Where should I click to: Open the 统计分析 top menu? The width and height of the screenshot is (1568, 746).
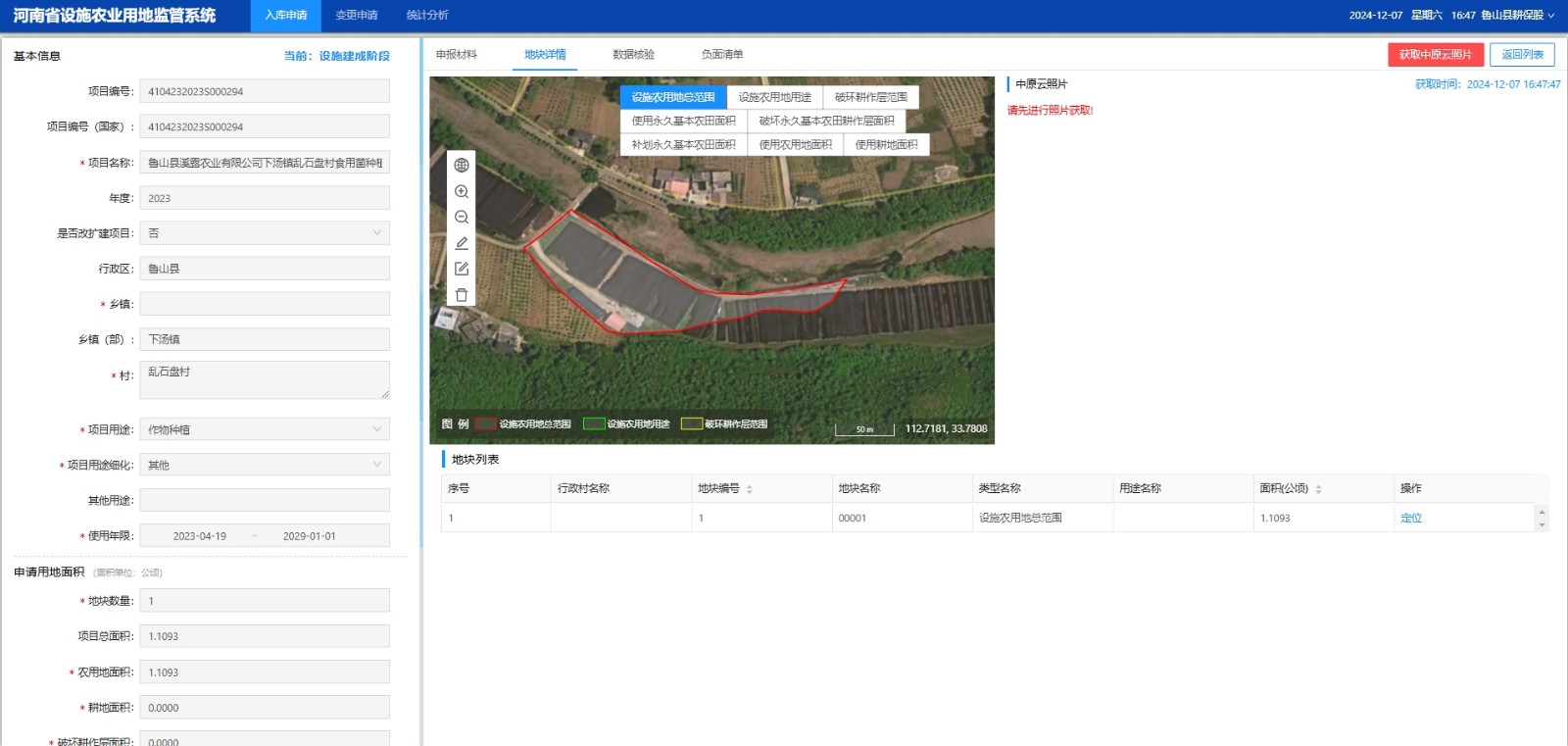pos(427,16)
